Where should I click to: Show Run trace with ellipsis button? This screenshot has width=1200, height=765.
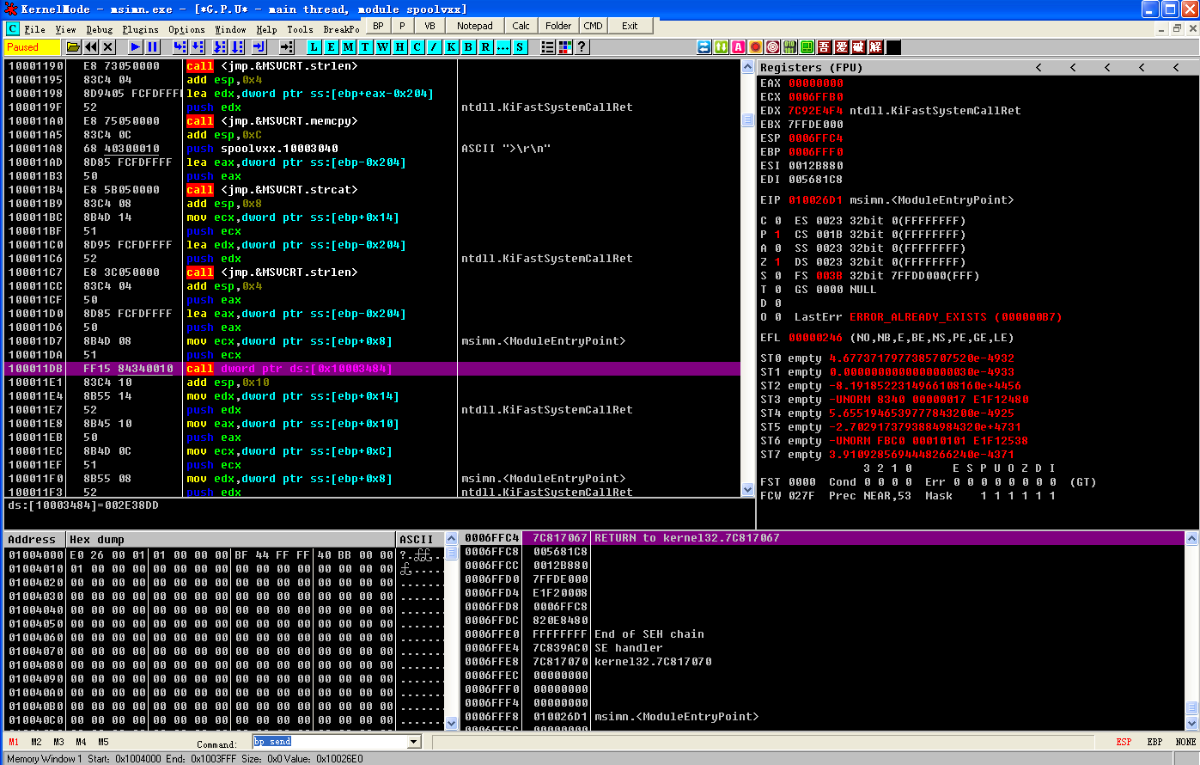503,47
